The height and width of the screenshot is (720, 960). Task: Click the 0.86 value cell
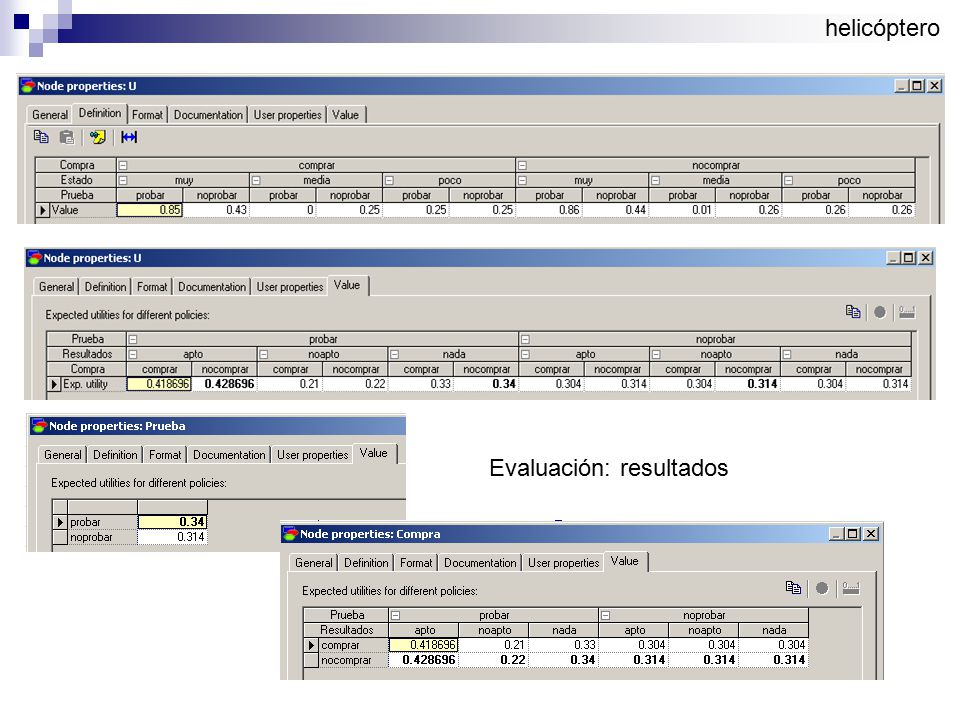tap(549, 210)
